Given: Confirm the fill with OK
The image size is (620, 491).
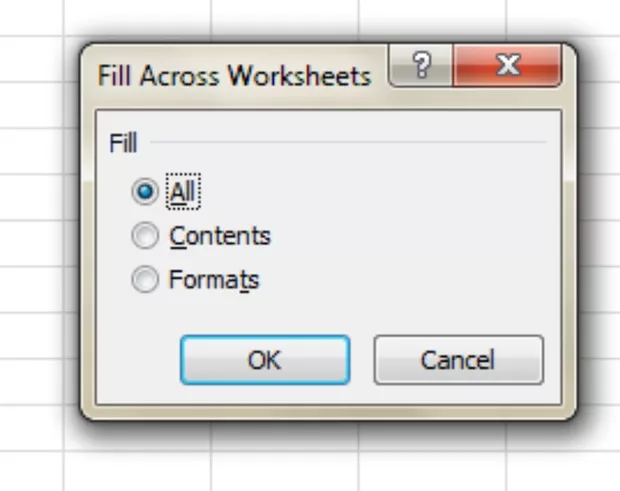Looking at the screenshot, I should [264, 360].
